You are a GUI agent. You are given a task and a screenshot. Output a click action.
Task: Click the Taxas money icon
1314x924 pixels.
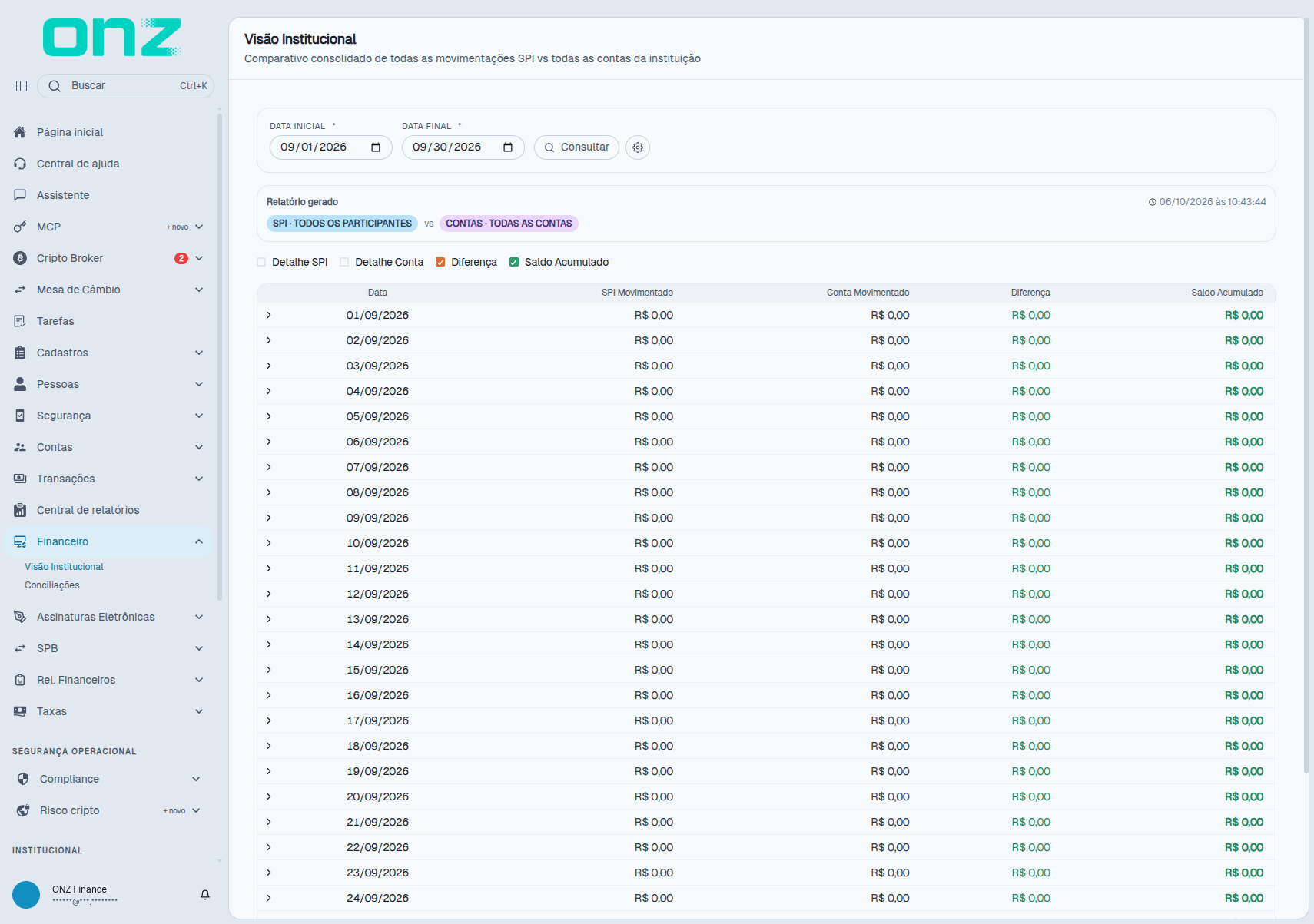pyautogui.click(x=20, y=711)
